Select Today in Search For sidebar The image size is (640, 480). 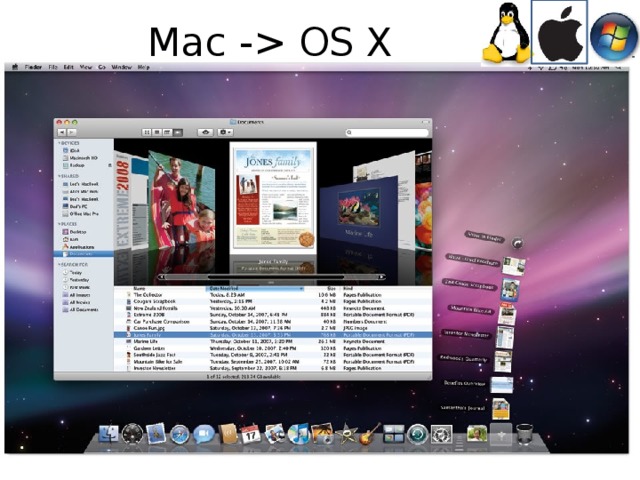(72, 272)
